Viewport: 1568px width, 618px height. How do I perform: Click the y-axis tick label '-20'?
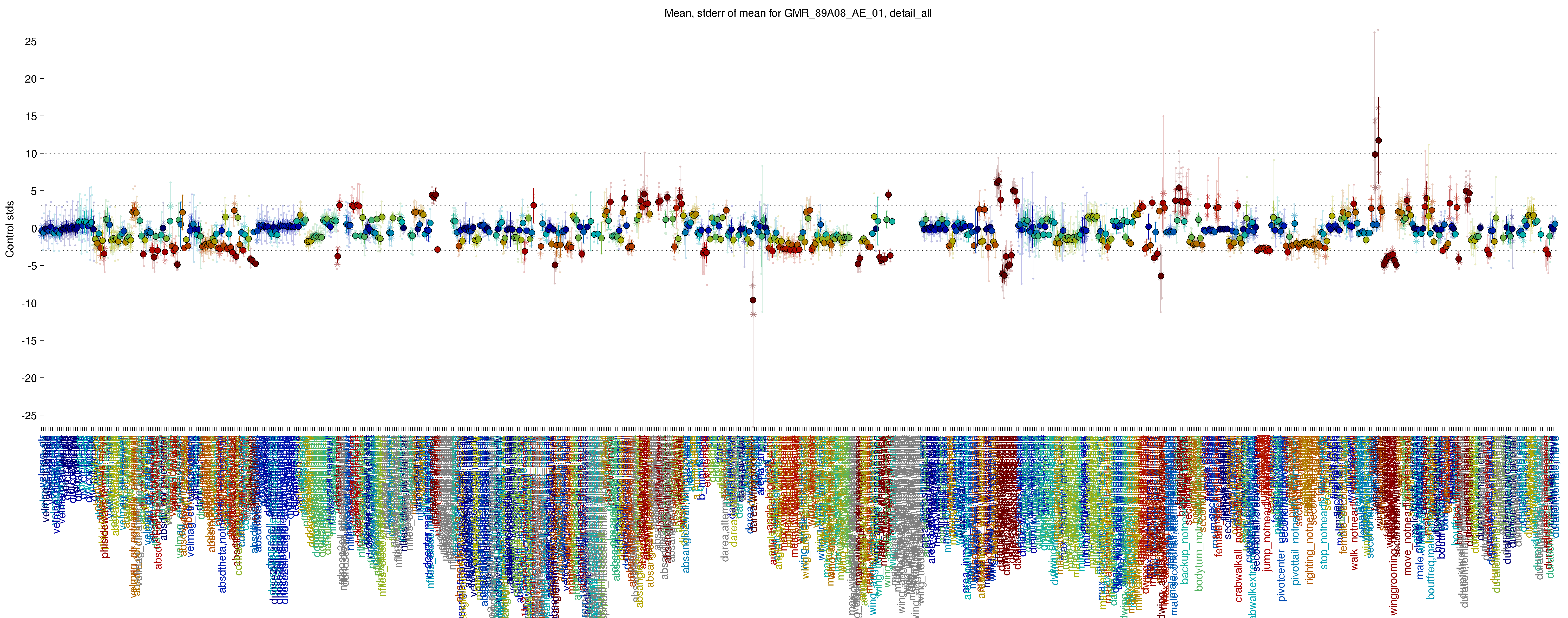pyautogui.click(x=29, y=378)
